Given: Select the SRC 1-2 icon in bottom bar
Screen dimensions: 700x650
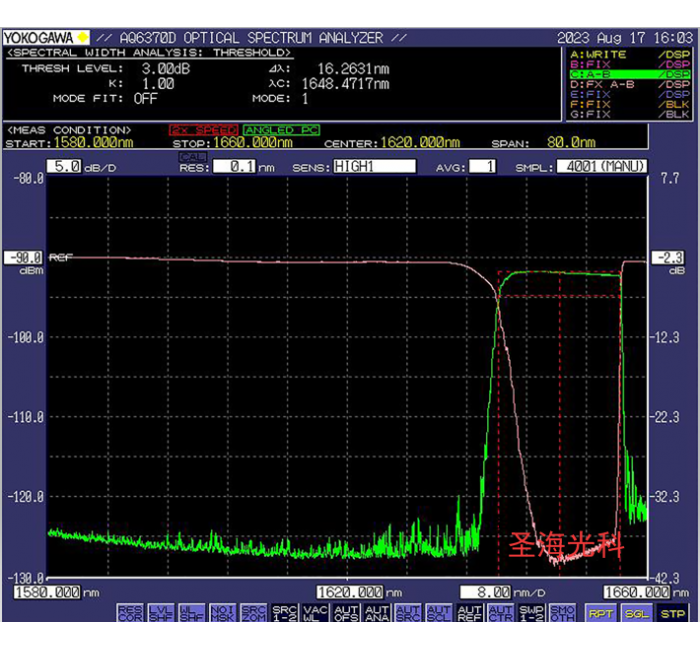Looking at the screenshot, I should (x=284, y=612).
